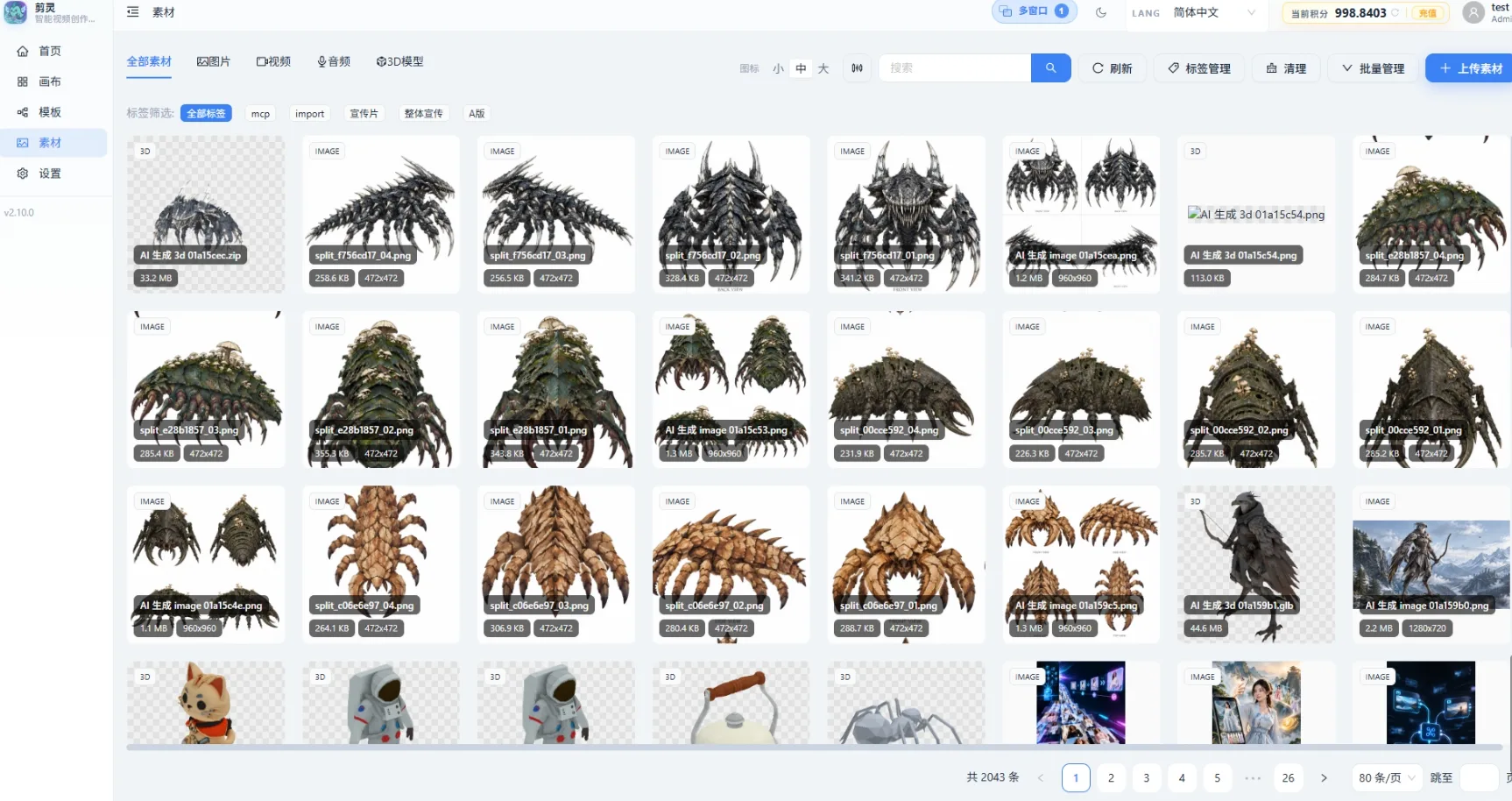This screenshot has width=1512, height=801.
Task: Set icon size to 中
Action: point(801,68)
